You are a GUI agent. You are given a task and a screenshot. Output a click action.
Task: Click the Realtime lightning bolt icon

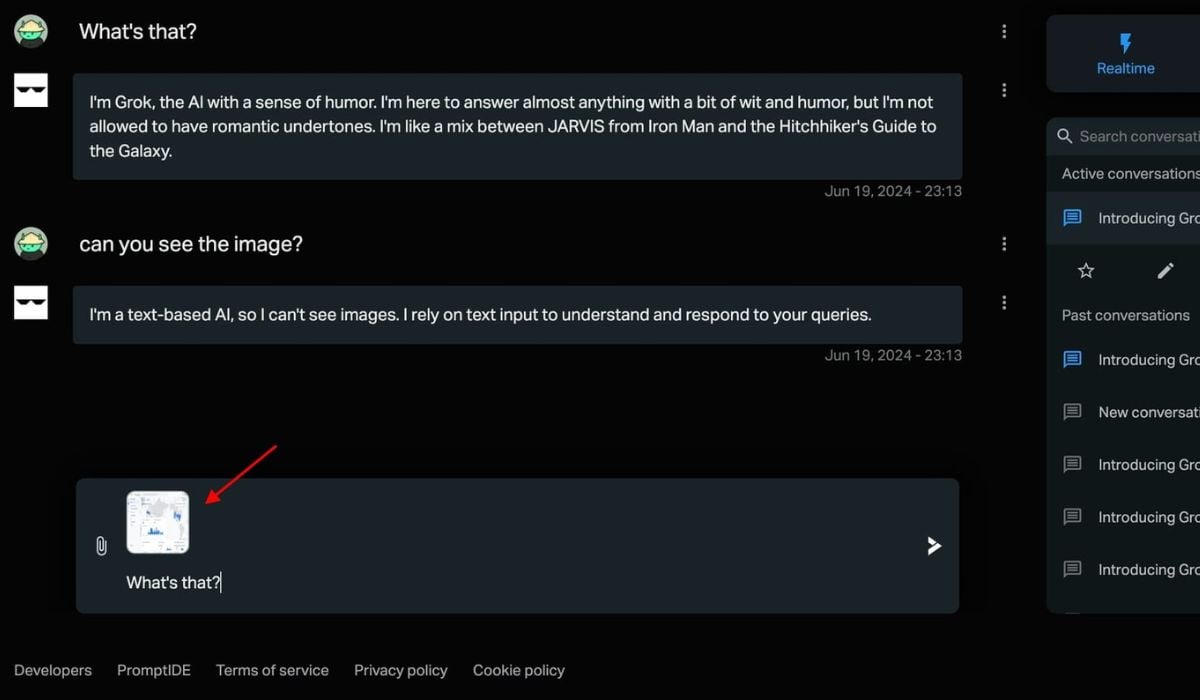point(1125,43)
